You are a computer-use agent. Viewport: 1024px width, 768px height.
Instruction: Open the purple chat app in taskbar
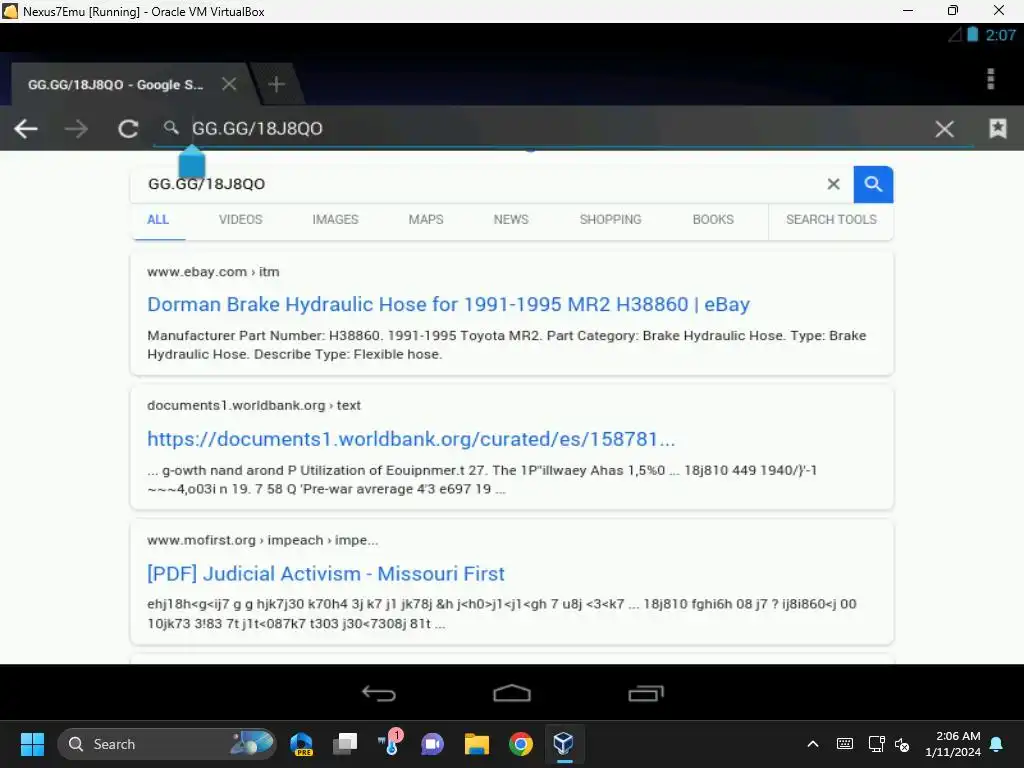(x=432, y=744)
